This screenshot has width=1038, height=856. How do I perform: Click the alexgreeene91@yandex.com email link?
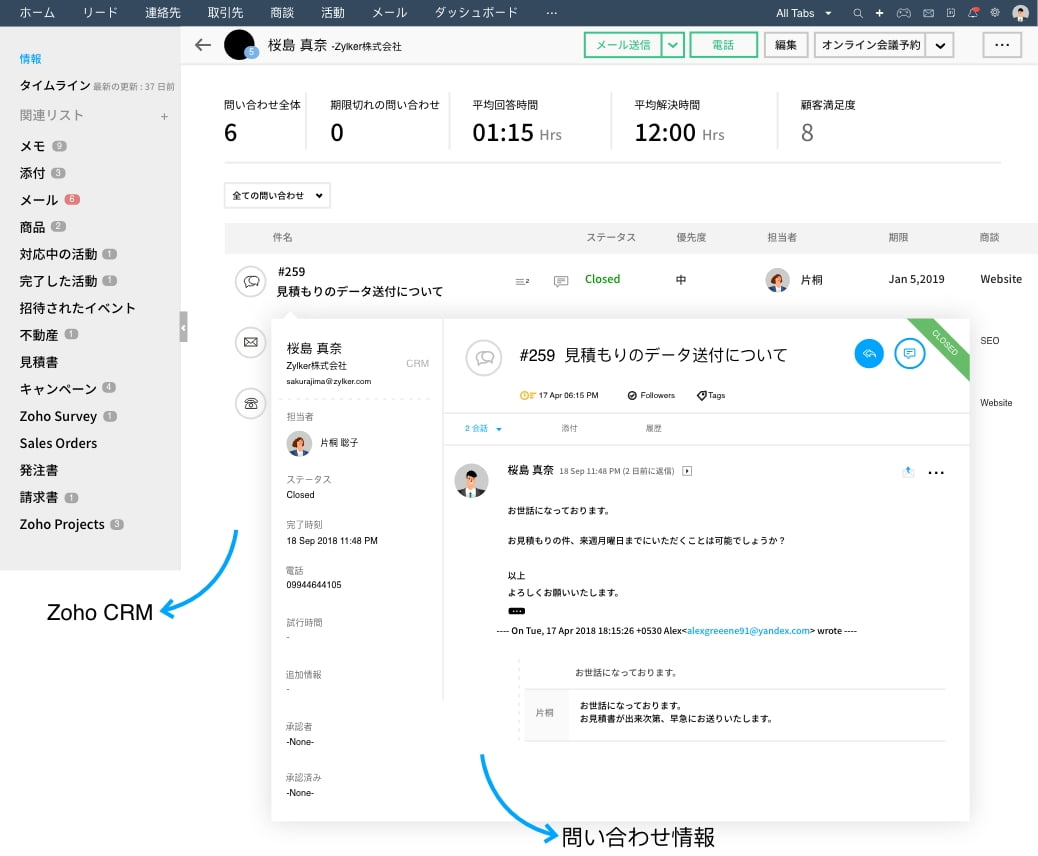[x=748, y=631]
